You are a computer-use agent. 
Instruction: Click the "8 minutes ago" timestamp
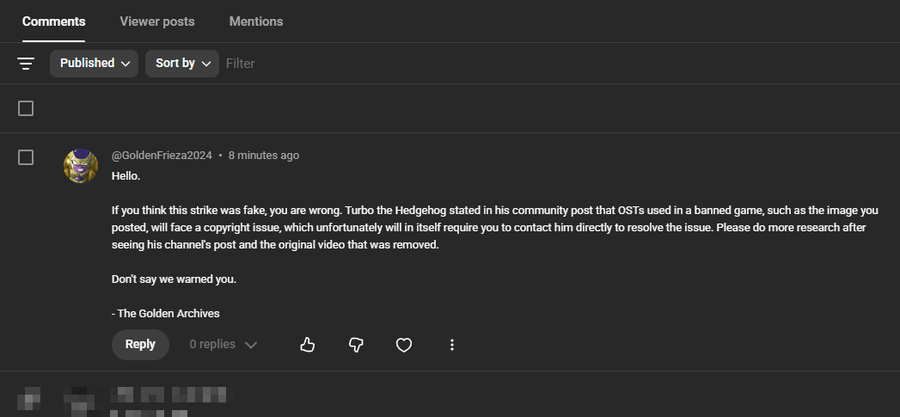click(263, 156)
